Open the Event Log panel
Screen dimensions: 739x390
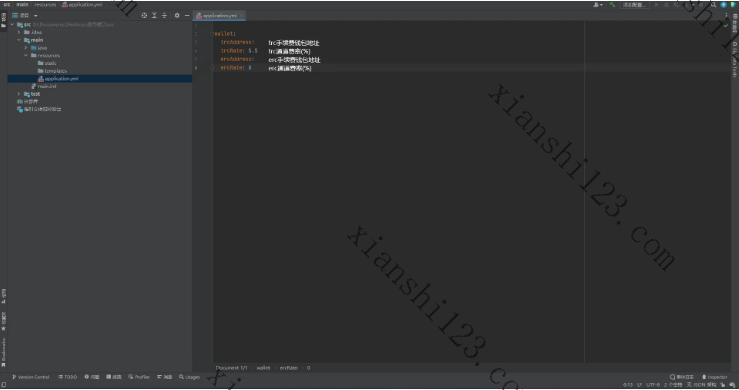pyautogui.click(x=682, y=377)
